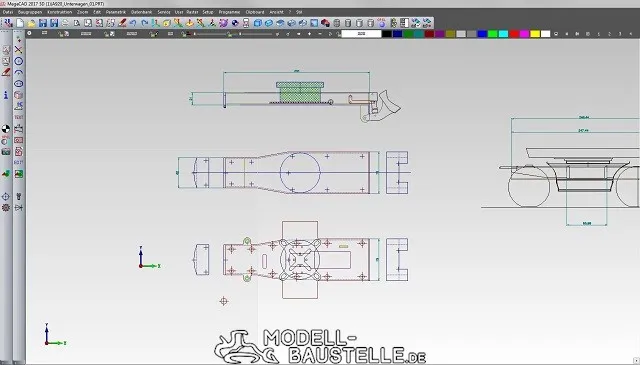This screenshot has width=640, height=365.
Task: Select the bright green color swatch
Action: tap(493, 34)
